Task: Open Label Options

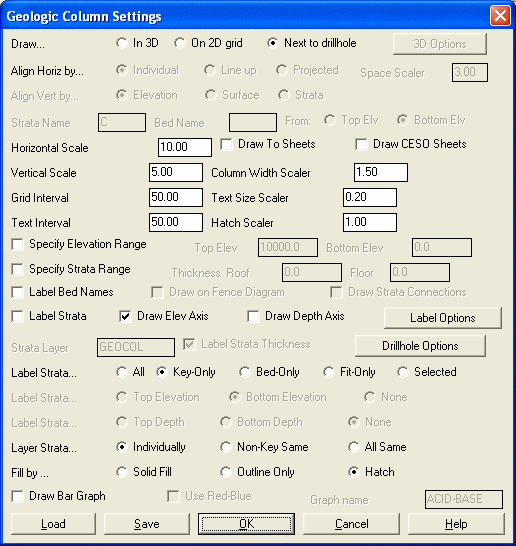Action: pyautogui.click(x=443, y=318)
